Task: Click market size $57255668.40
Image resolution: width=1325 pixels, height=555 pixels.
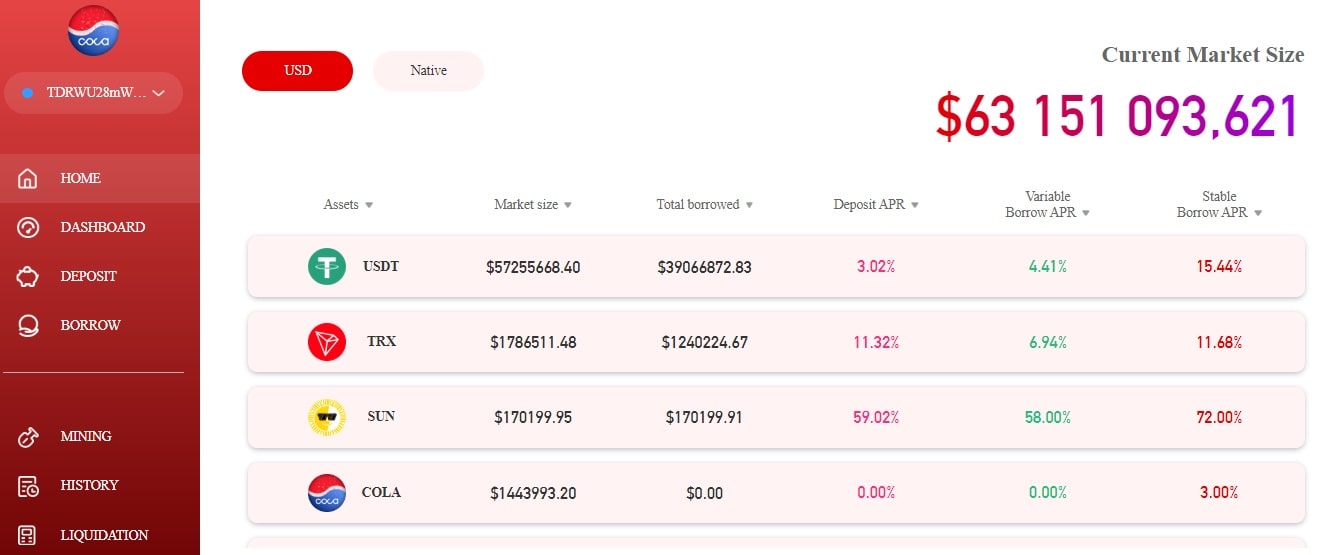Action: [533, 267]
